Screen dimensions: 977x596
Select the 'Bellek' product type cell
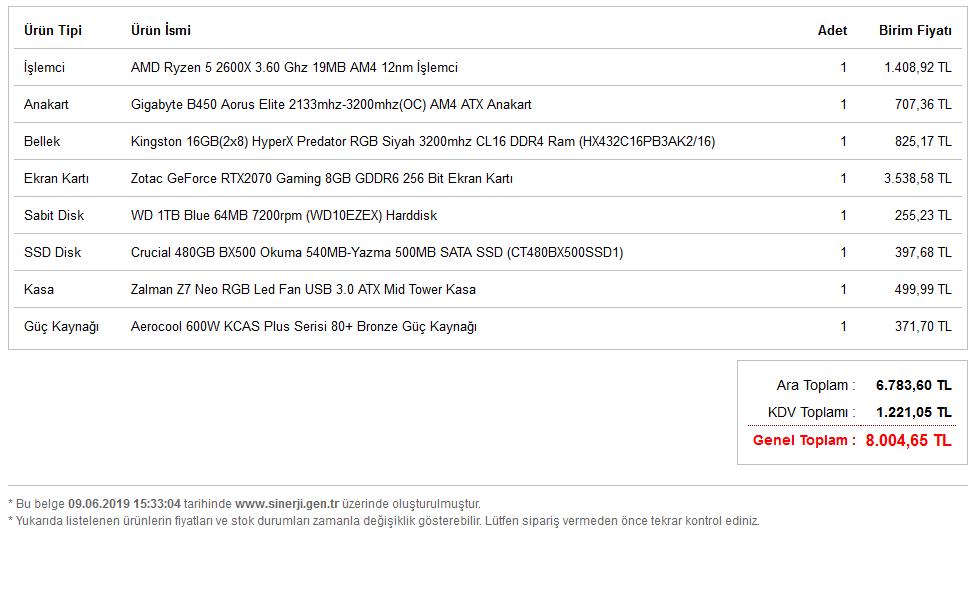[42, 141]
